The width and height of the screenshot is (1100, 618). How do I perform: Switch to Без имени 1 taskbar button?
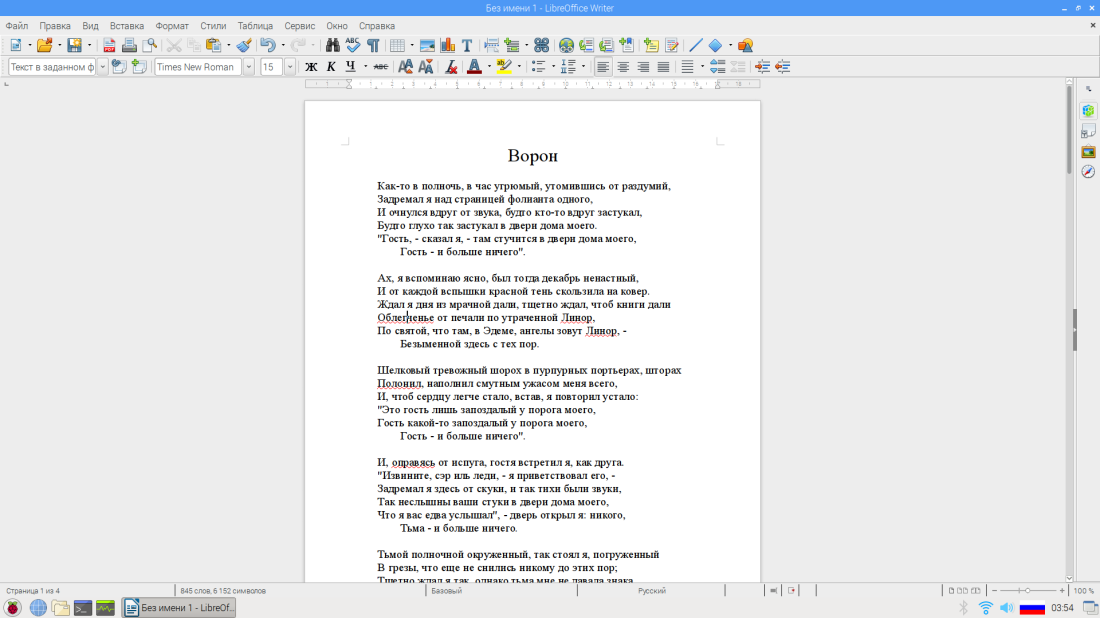(178, 608)
